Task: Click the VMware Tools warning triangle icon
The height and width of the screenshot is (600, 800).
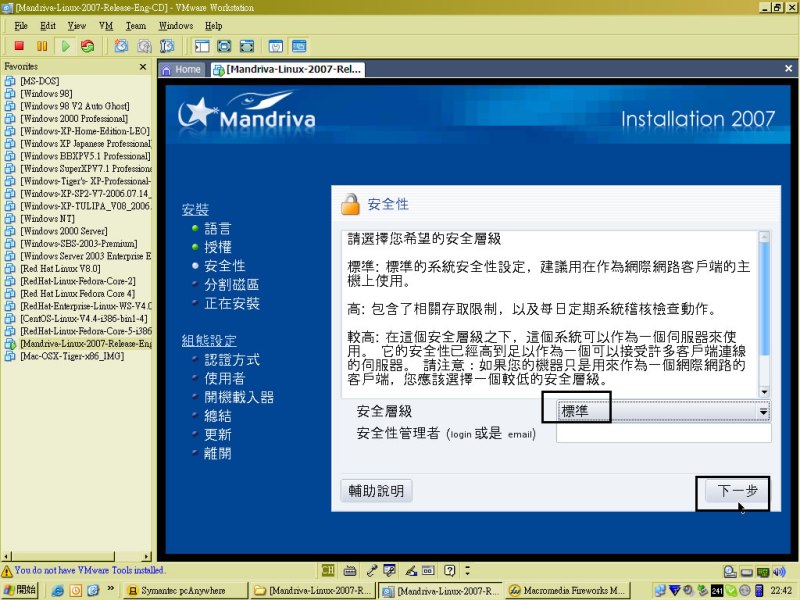Action: pyautogui.click(x=7, y=571)
